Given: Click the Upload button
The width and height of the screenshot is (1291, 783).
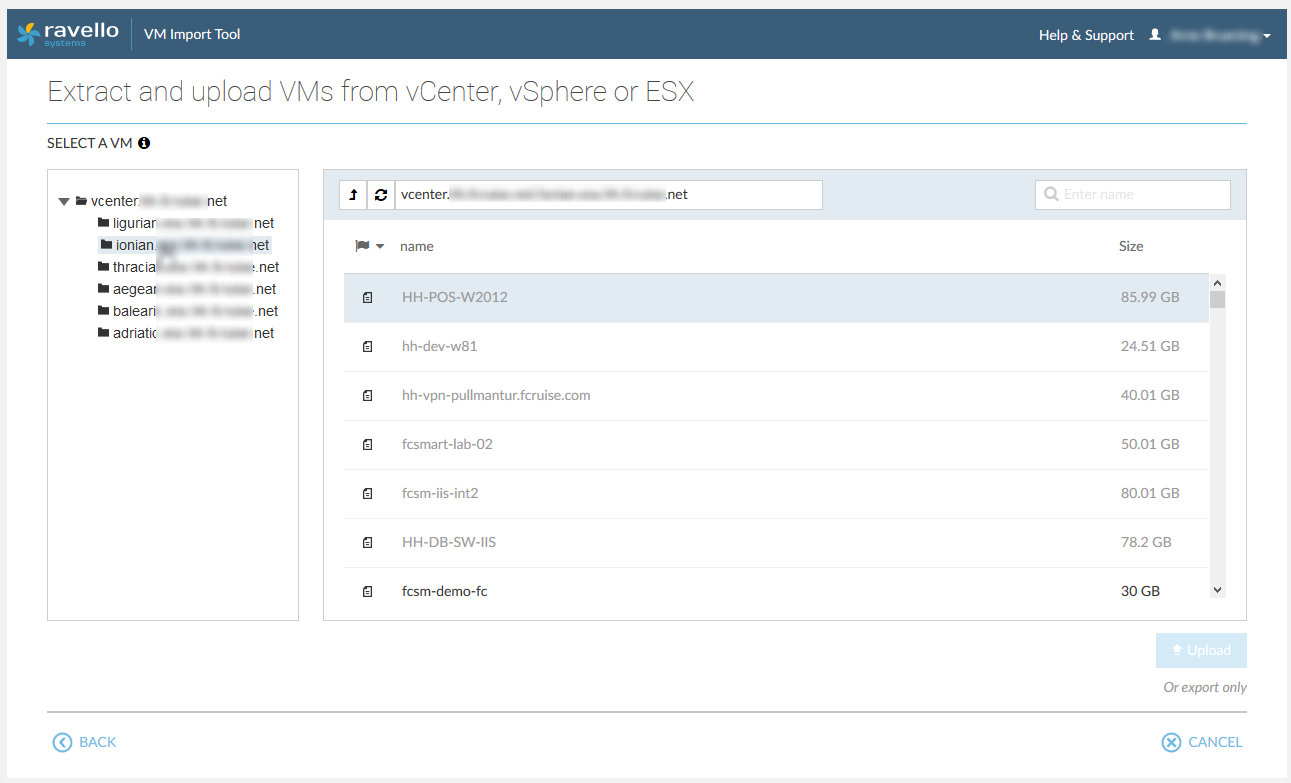Looking at the screenshot, I should (x=1201, y=650).
